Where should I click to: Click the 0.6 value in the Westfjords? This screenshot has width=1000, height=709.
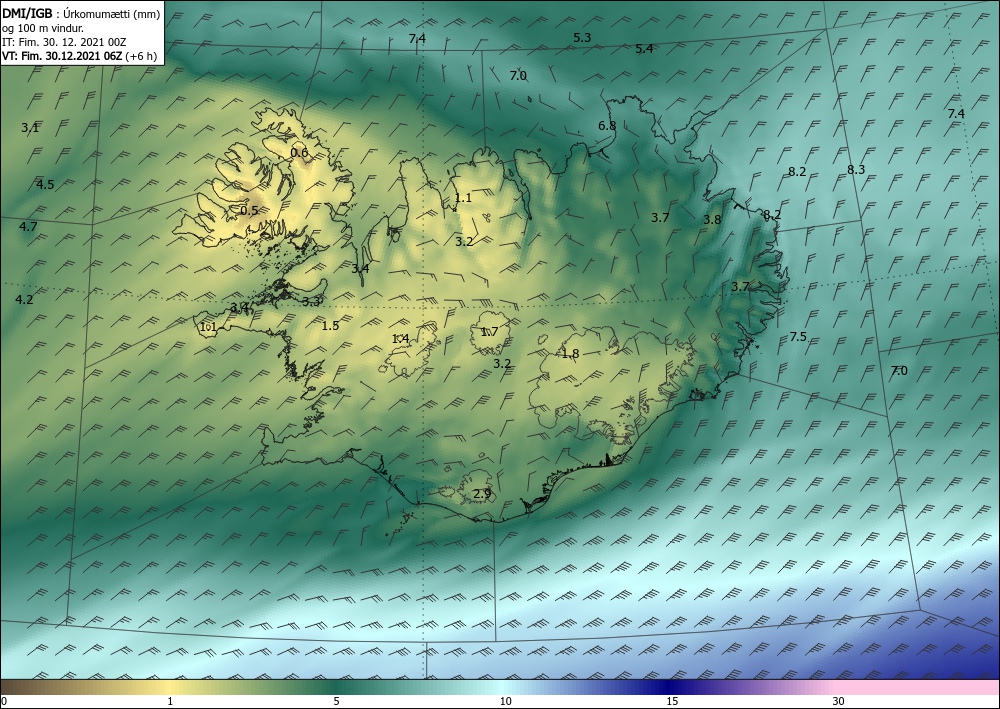tap(299, 152)
